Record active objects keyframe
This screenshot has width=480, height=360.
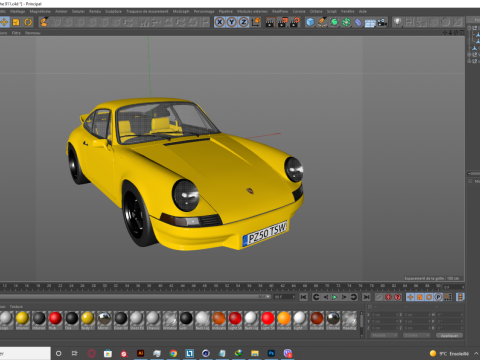[379, 297]
